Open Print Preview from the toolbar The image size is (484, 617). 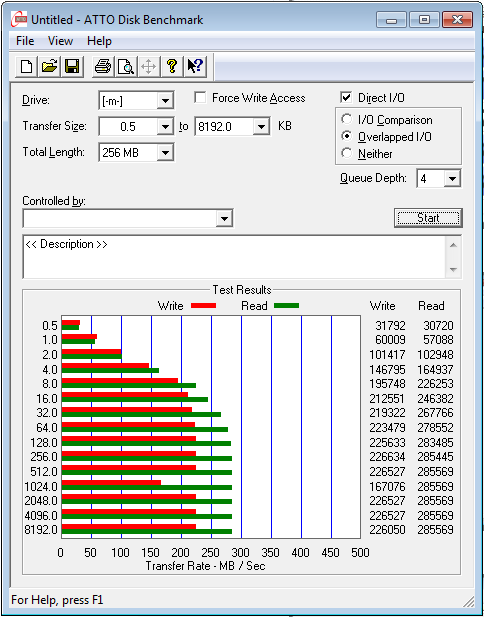point(126,66)
